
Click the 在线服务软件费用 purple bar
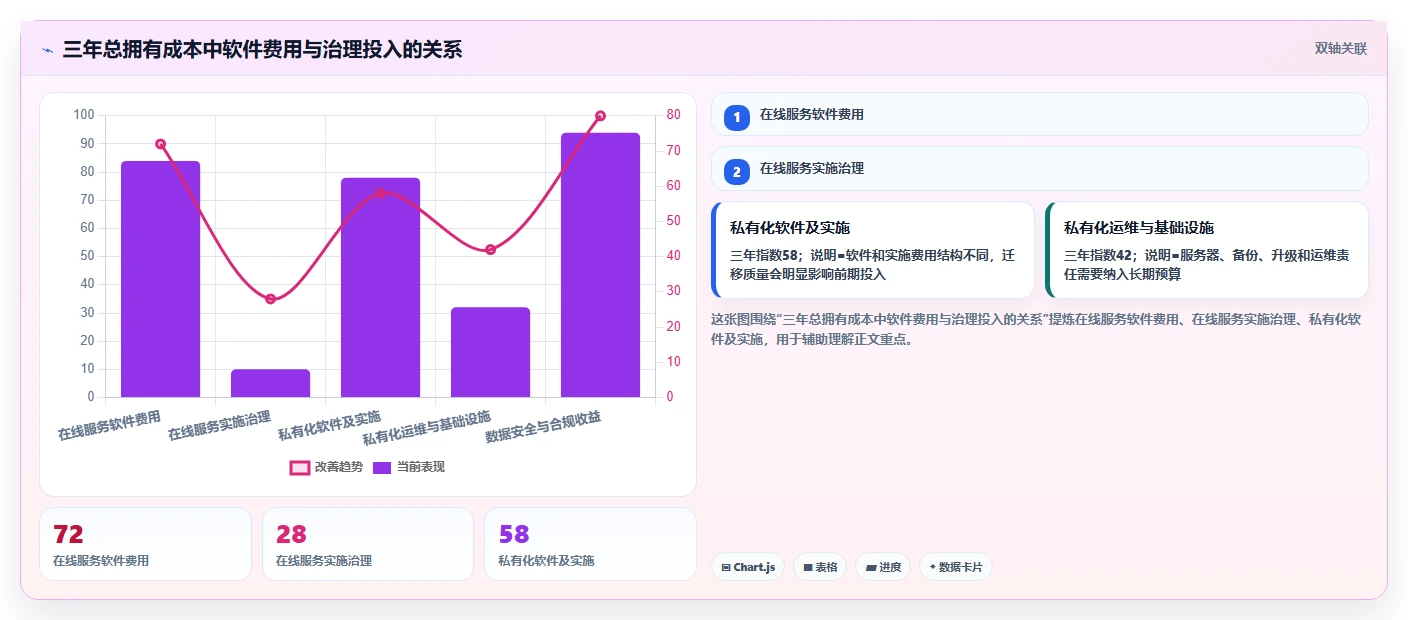coord(160,279)
